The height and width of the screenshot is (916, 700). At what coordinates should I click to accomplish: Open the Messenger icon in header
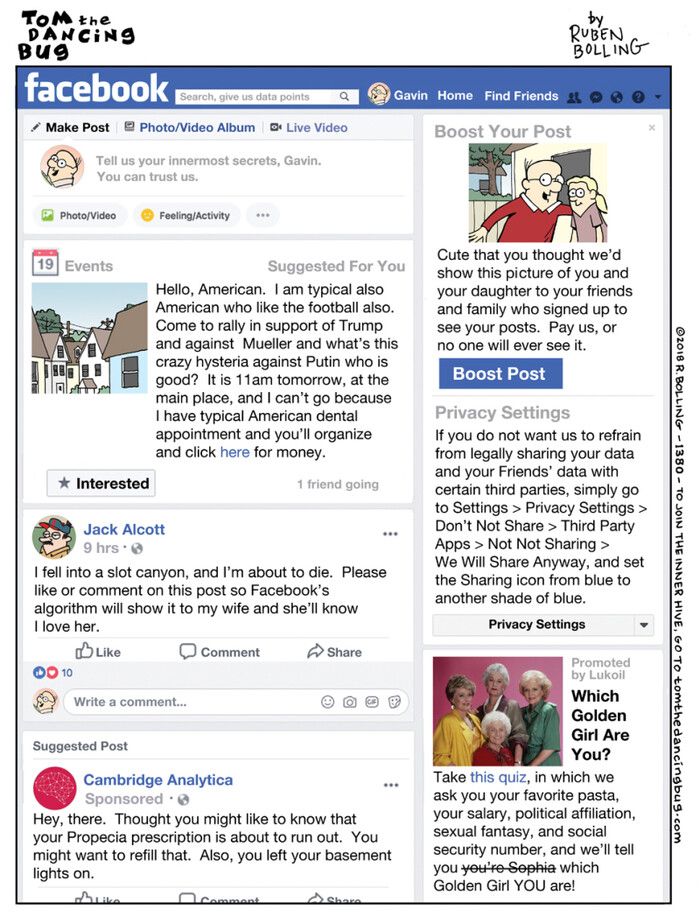595,97
